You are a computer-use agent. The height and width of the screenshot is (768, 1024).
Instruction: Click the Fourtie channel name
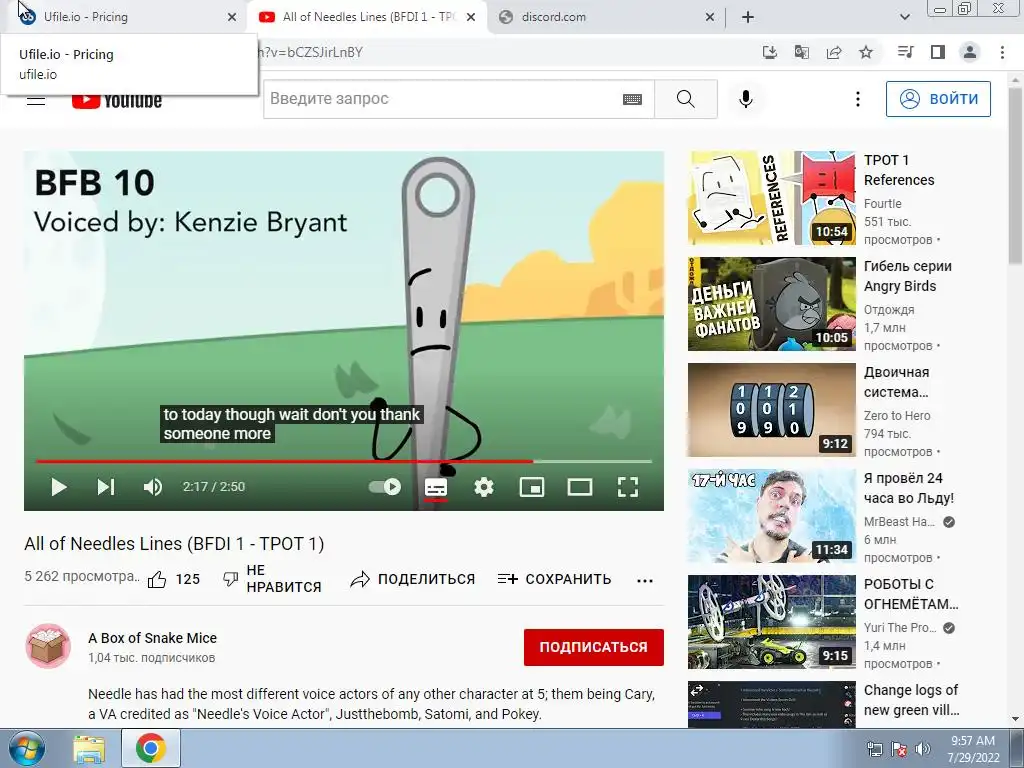tap(882, 204)
